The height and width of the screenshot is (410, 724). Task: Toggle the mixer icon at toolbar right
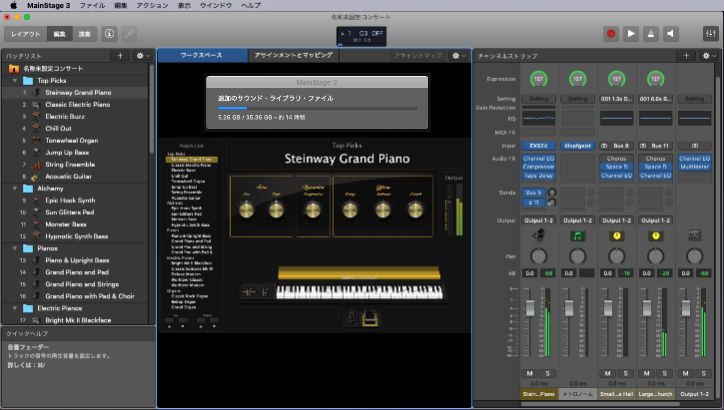[x=710, y=34]
